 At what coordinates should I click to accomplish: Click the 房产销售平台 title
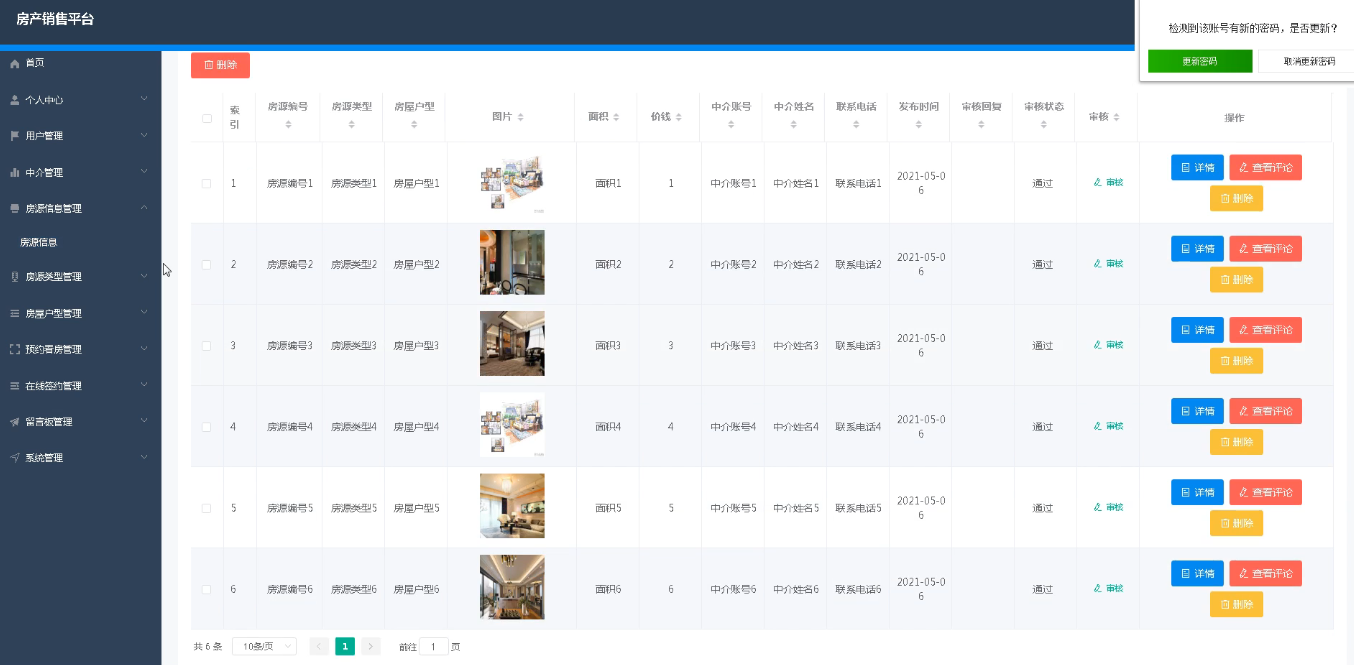(55, 18)
